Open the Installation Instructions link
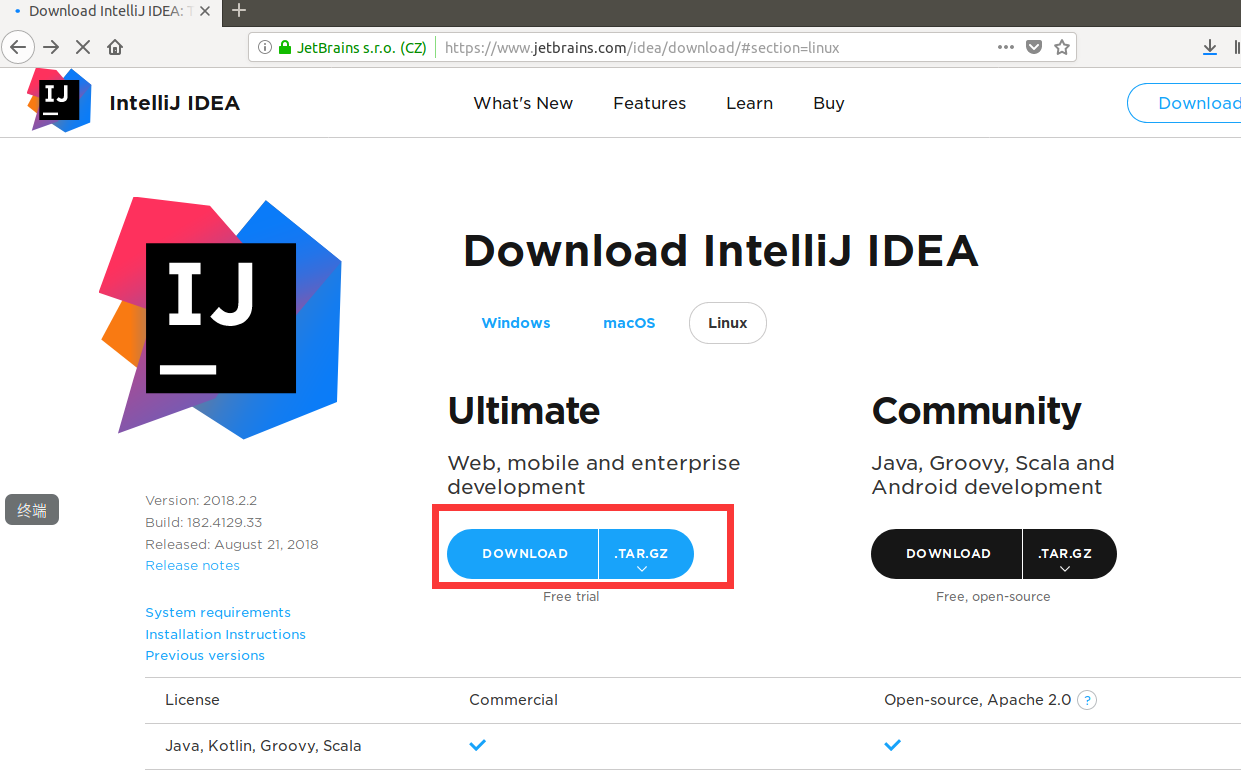 (226, 635)
